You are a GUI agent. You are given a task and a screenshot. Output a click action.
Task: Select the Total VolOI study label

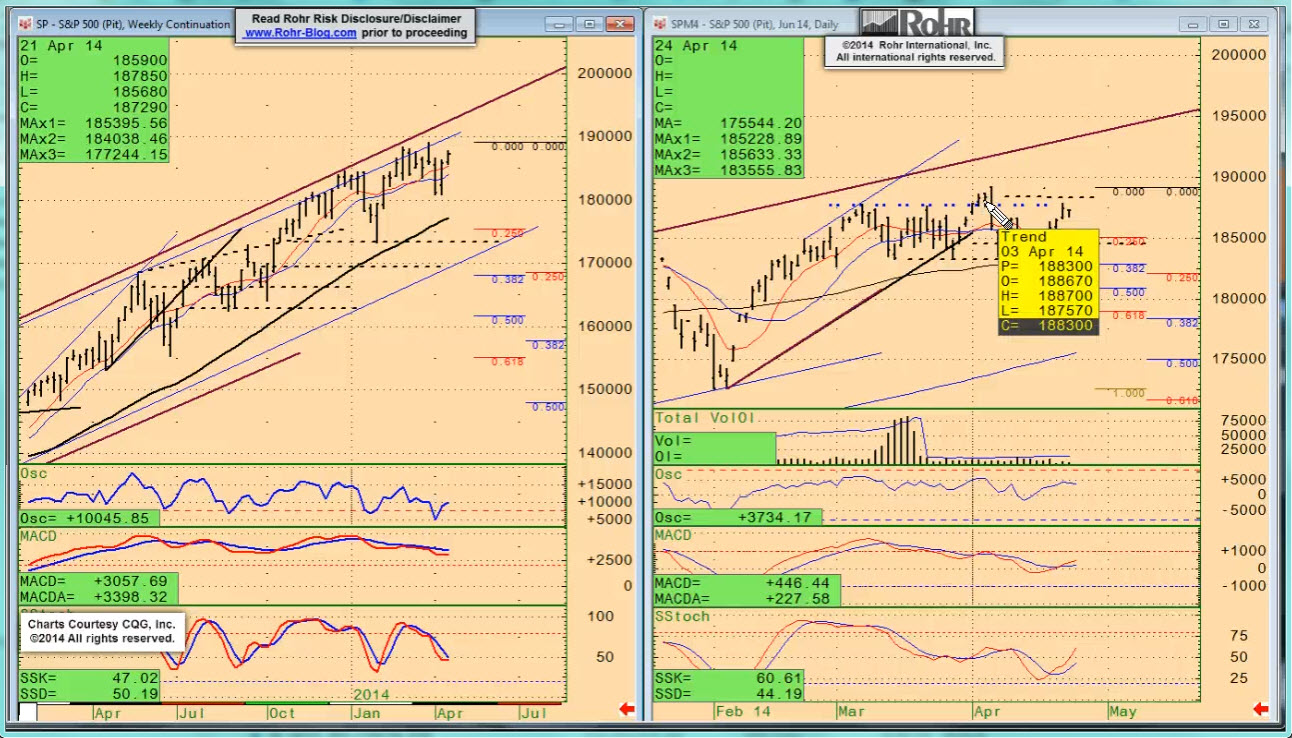704,417
